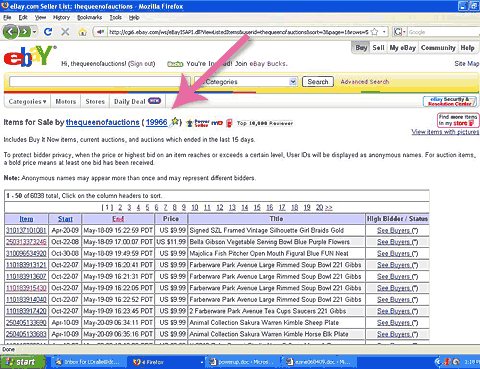
Task: Click the Google search box
Action: [x=443, y=32]
